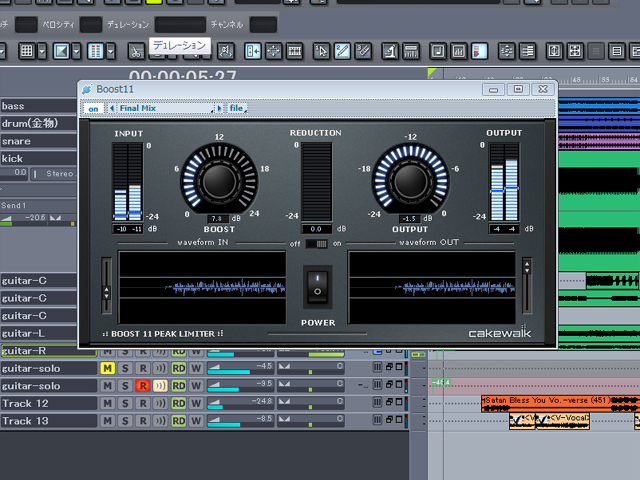Click Track 12 volume slider at -24.8
This screenshot has height=480, width=640.
240,404
